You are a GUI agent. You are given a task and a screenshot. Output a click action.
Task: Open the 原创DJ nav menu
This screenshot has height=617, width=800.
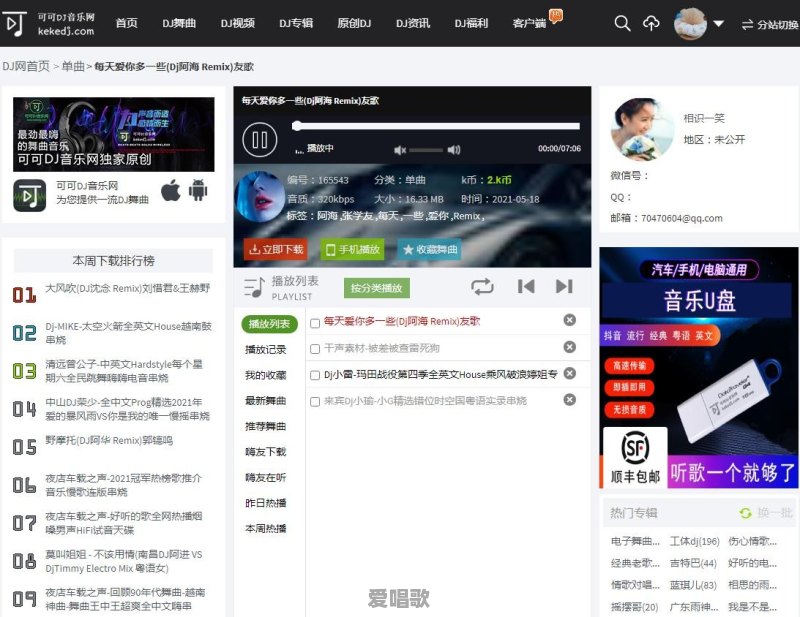click(354, 23)
